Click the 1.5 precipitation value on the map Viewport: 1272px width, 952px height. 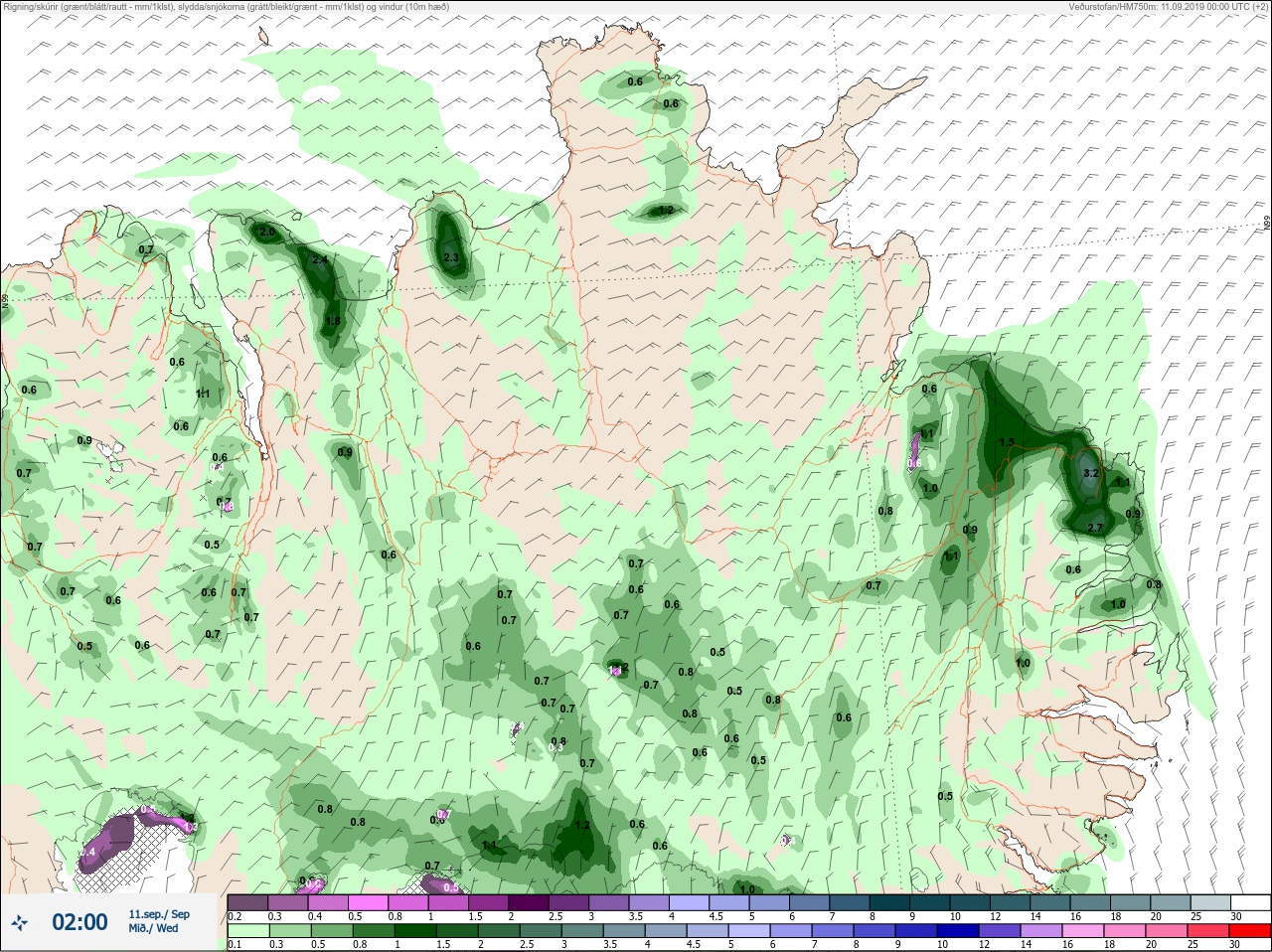tap(1007, 442)
